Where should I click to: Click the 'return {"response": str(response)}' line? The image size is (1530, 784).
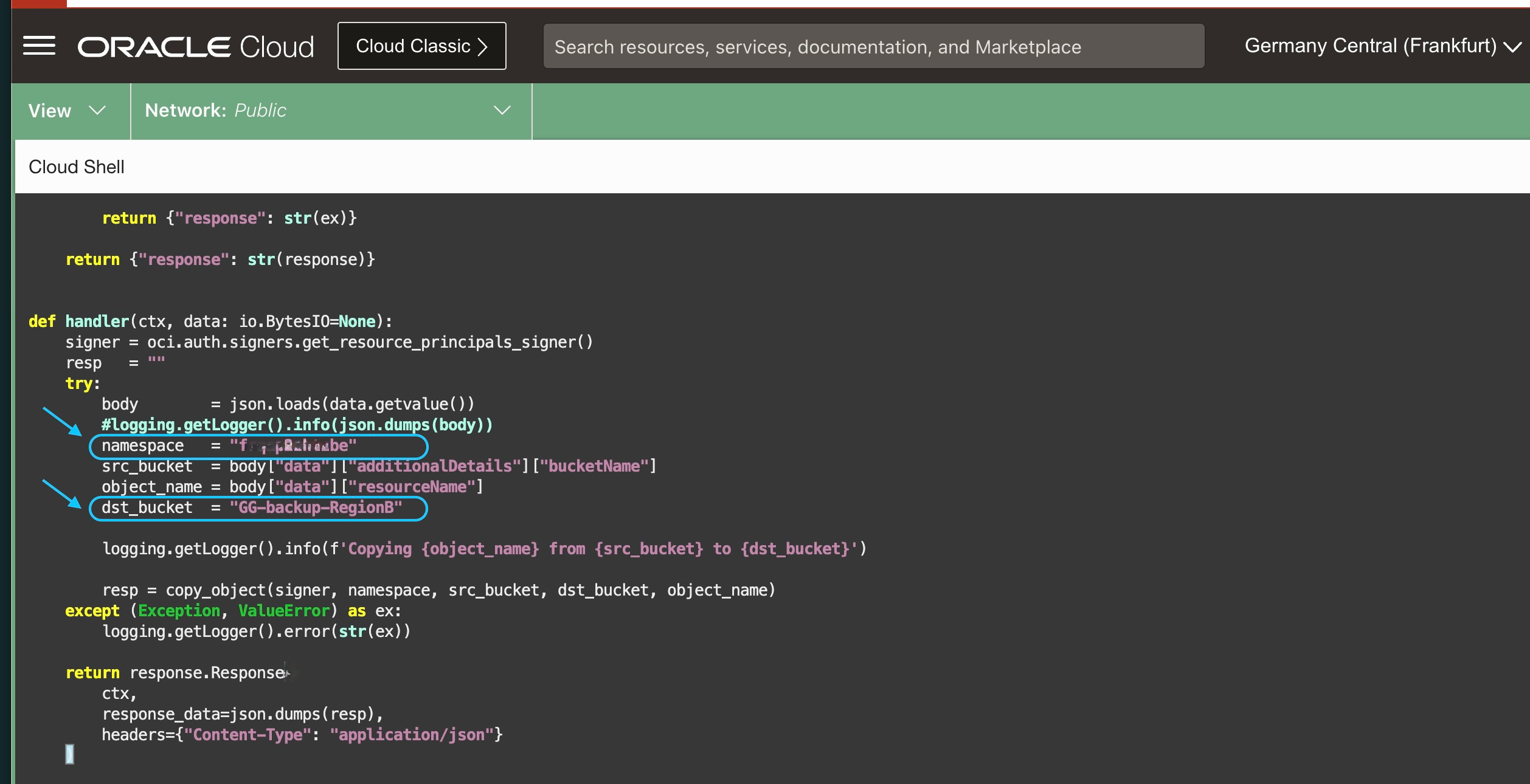tap(220, 260)
